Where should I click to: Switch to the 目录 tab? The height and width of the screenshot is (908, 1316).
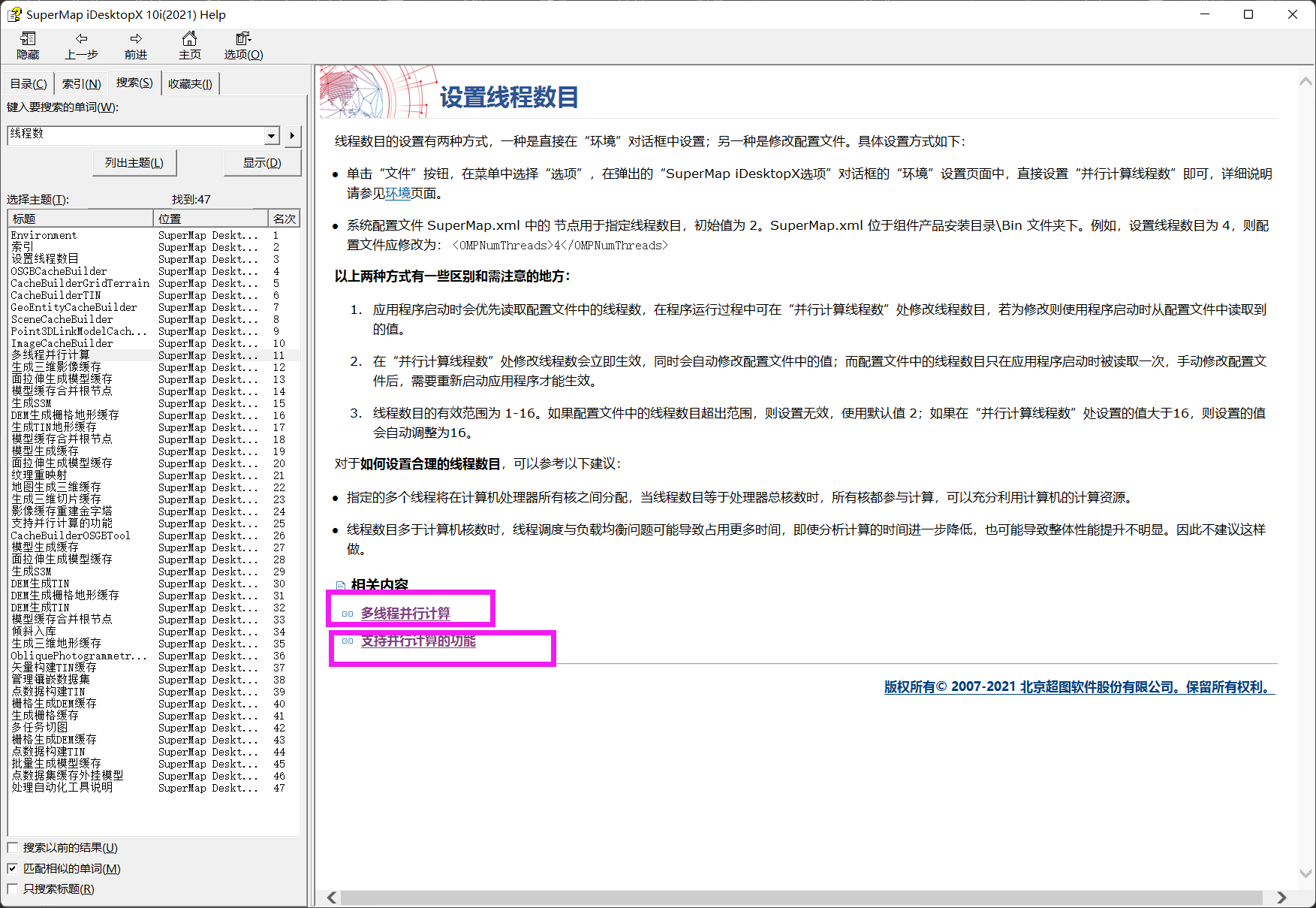[x=29, y=84]
